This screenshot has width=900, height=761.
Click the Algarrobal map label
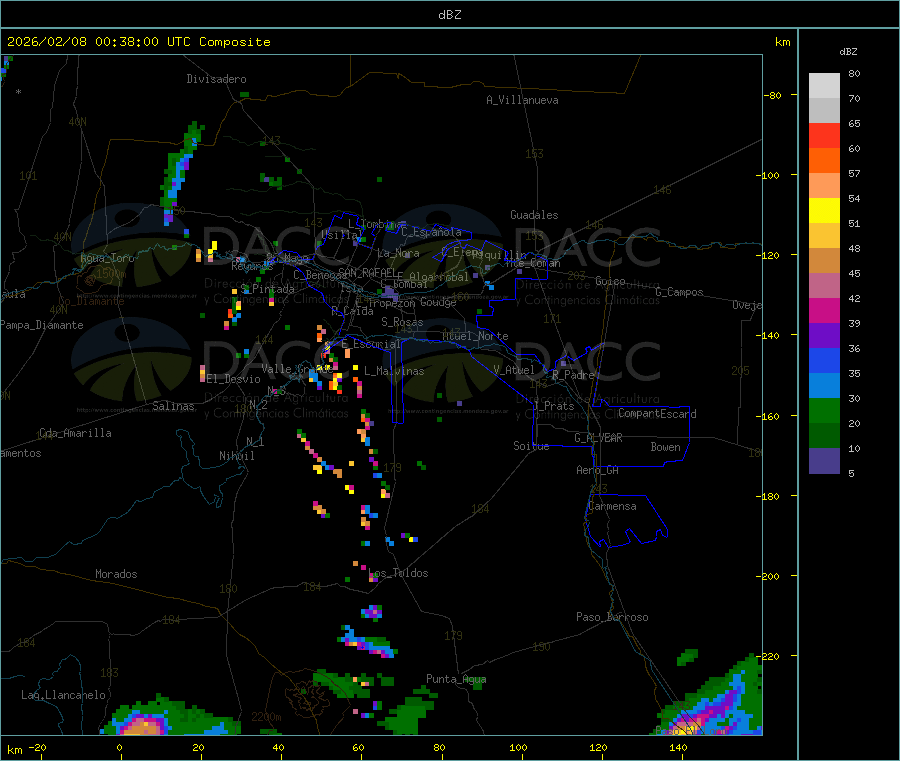click(439, 277)
